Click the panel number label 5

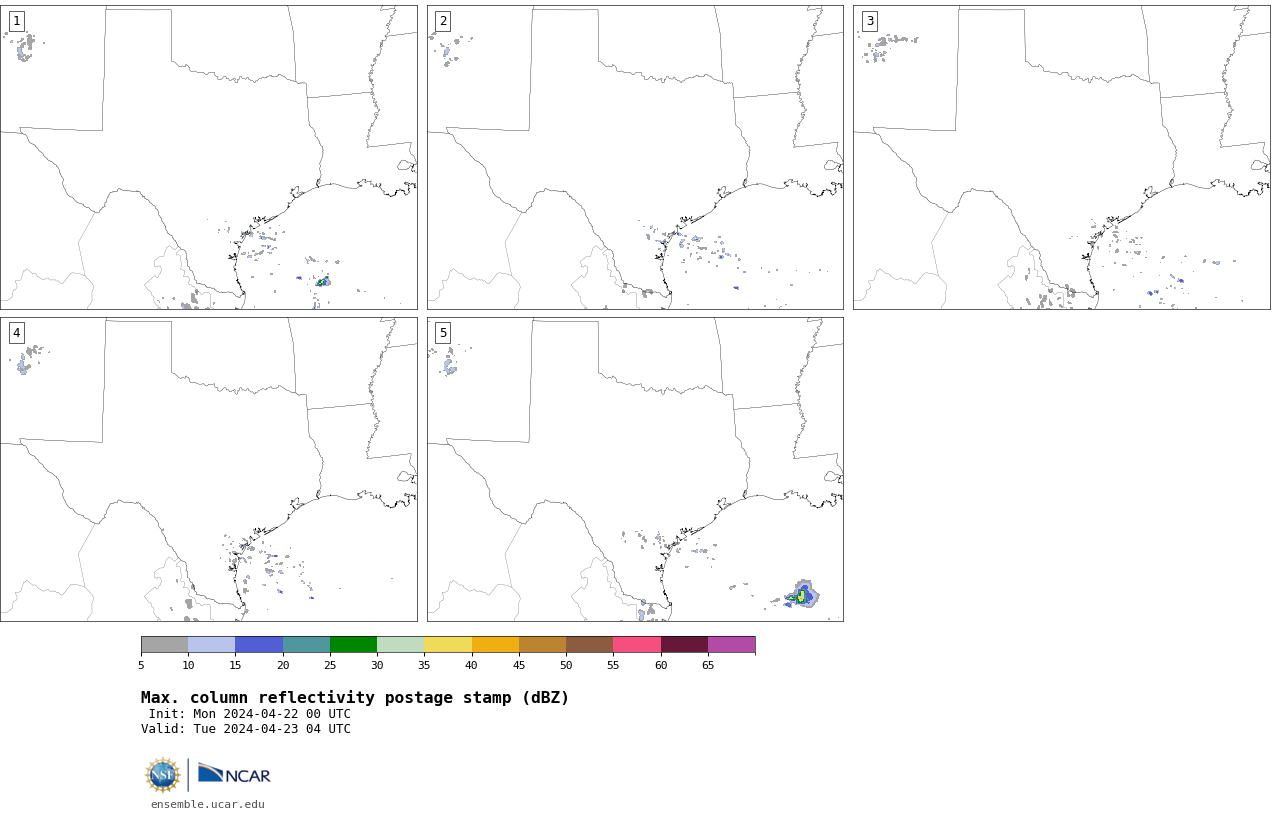coord(443,333)
